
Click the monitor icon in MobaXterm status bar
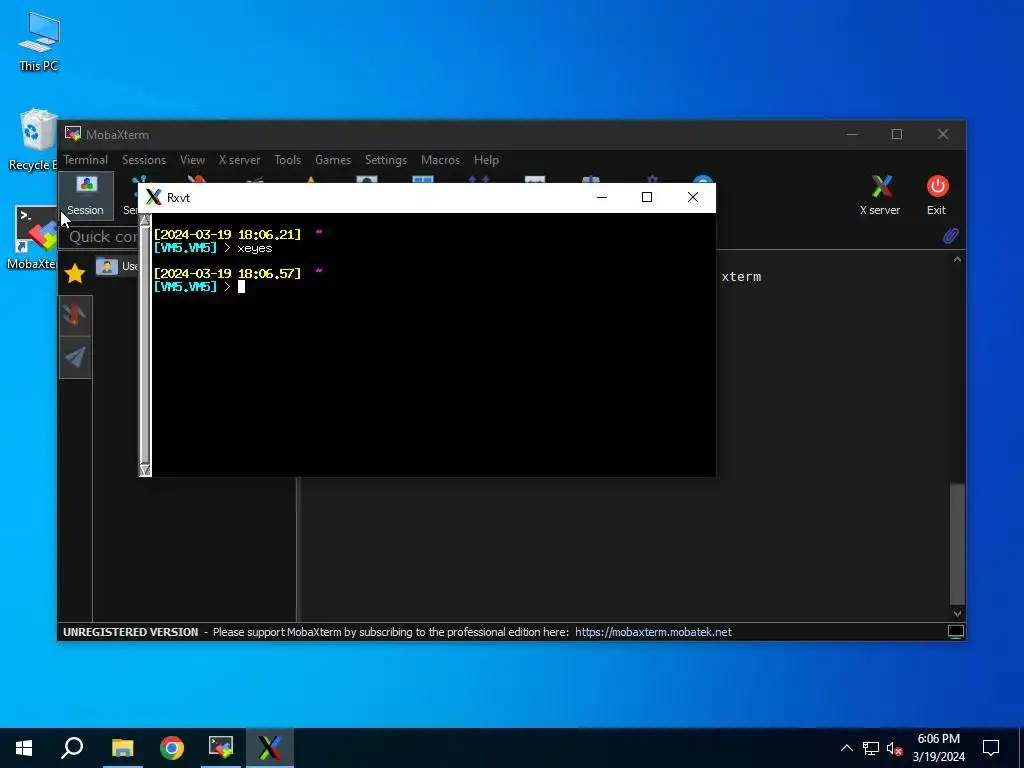(955, 632)
